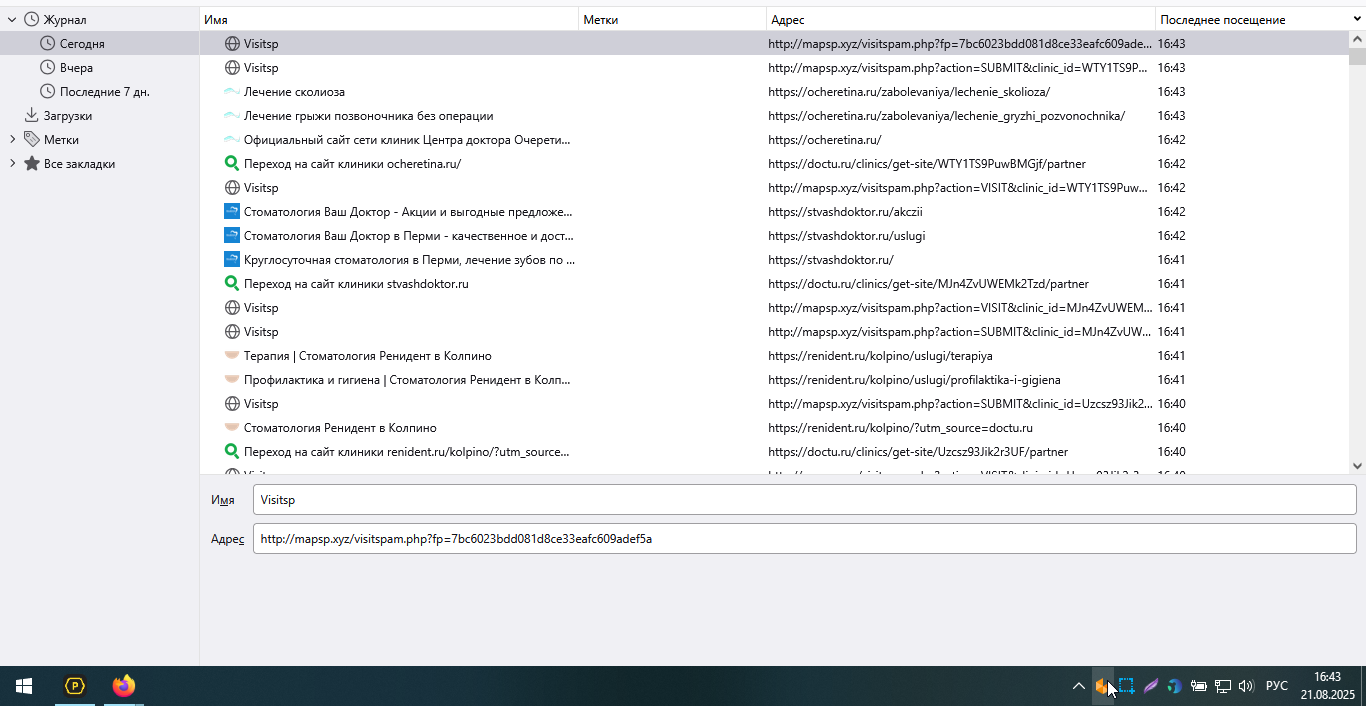Click the clock icon next to Вчера
Screen dimensions: 1366x706
click(x=48, y=67)
